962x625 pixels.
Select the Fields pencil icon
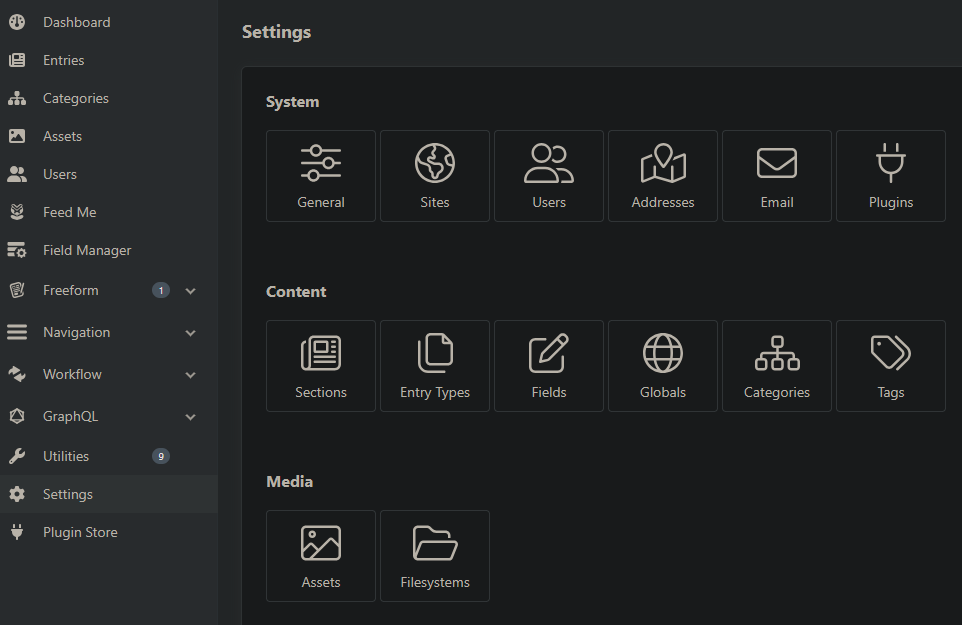548,352
